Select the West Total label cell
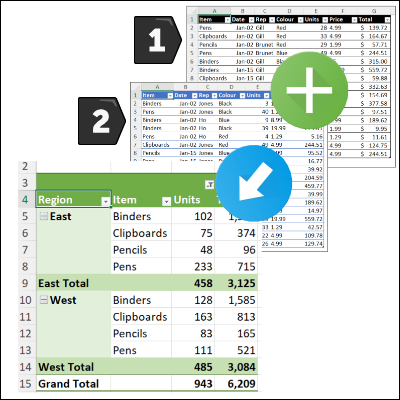Image resolution: width=400 pixels, height=400 pixels. pos(66,367)
